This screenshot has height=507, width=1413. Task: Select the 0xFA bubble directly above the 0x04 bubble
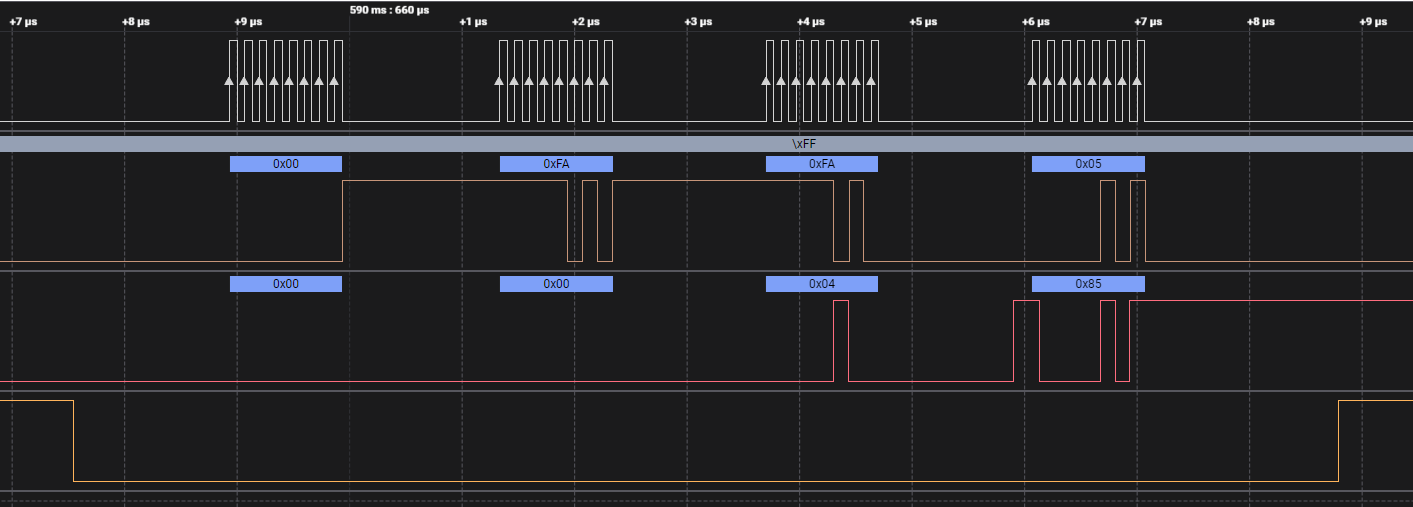point(821,164)
